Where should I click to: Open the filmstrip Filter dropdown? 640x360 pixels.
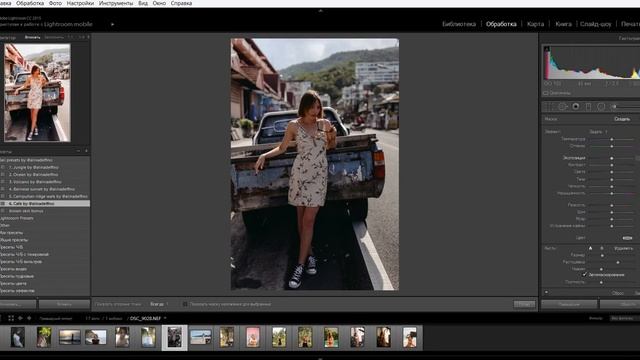point(624,318)
